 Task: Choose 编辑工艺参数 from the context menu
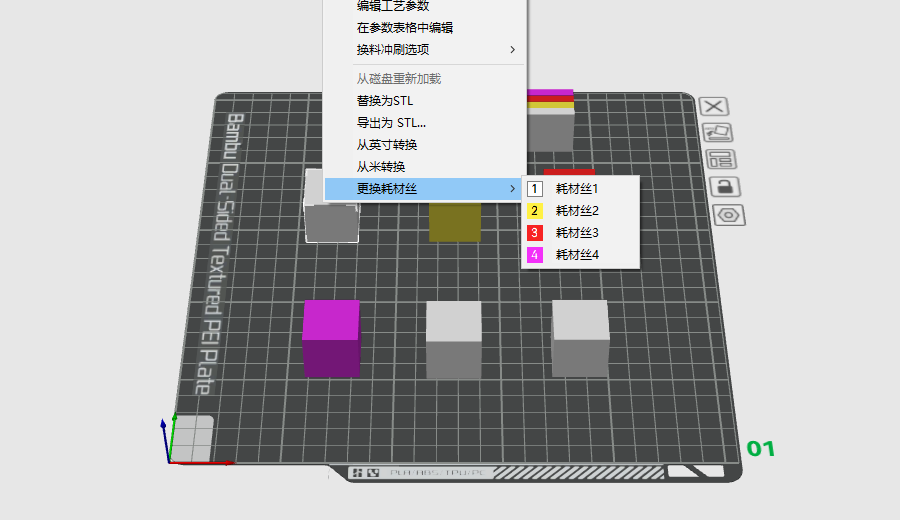tap(393, 6)
